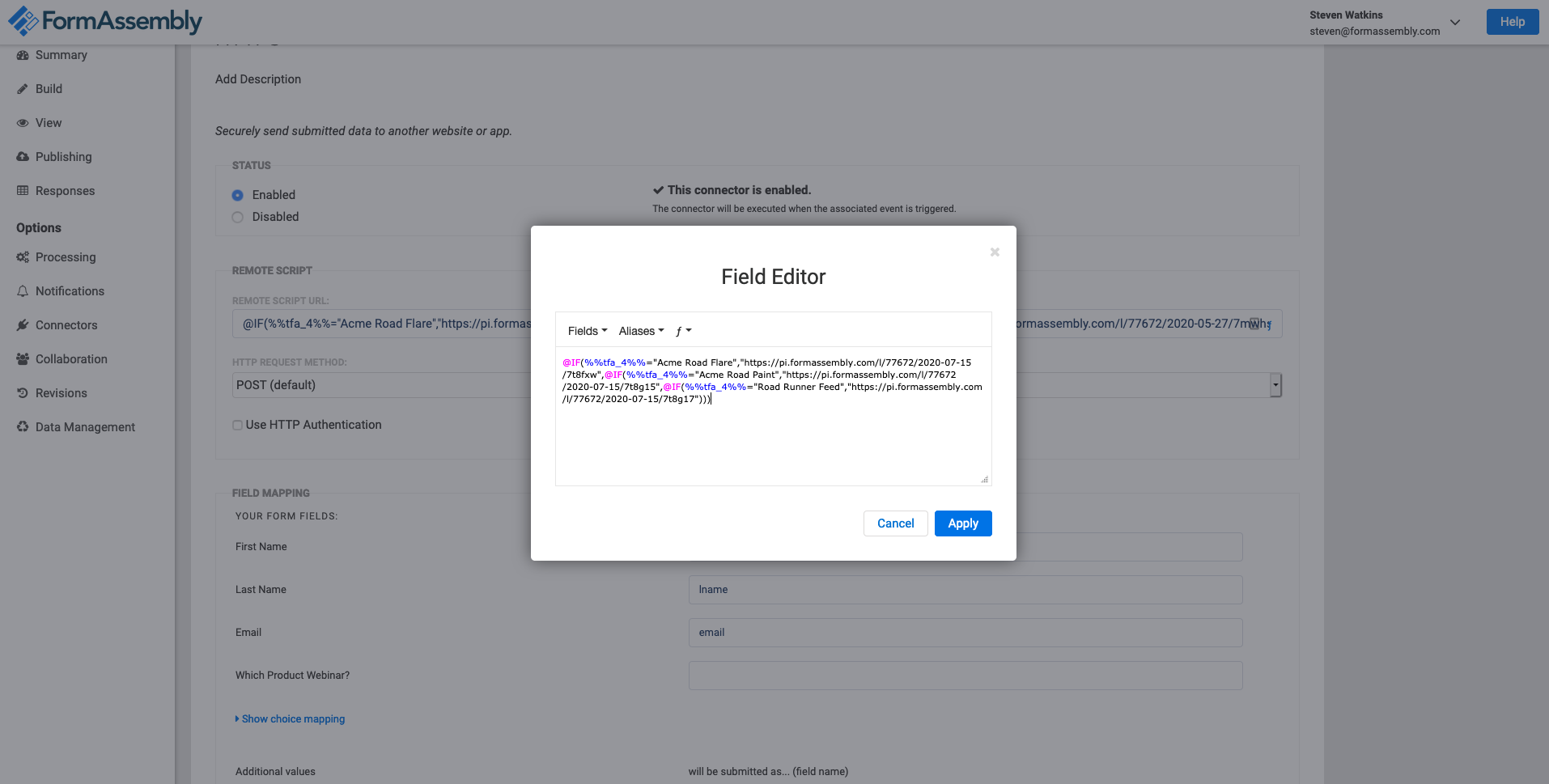Select the Disabled radio button
Viewport: 1549px width, 784px height.
pos(237,217)
